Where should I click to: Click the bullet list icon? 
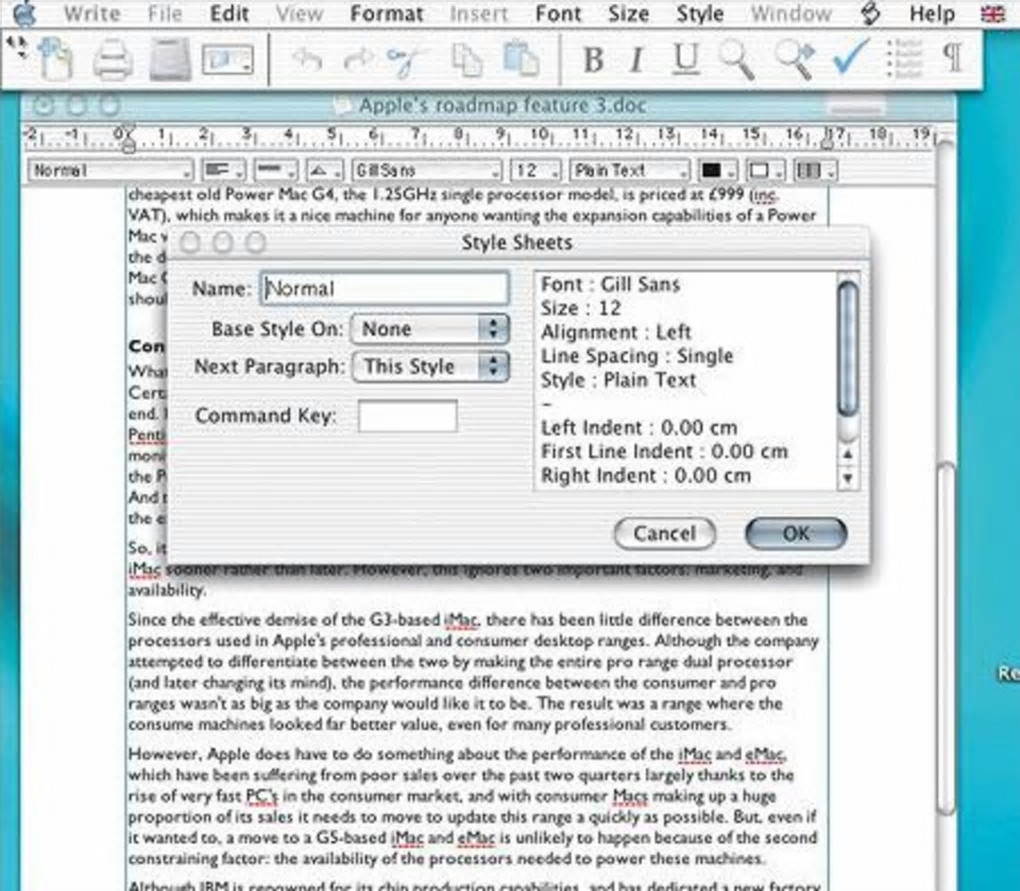(x=905, y=59)
